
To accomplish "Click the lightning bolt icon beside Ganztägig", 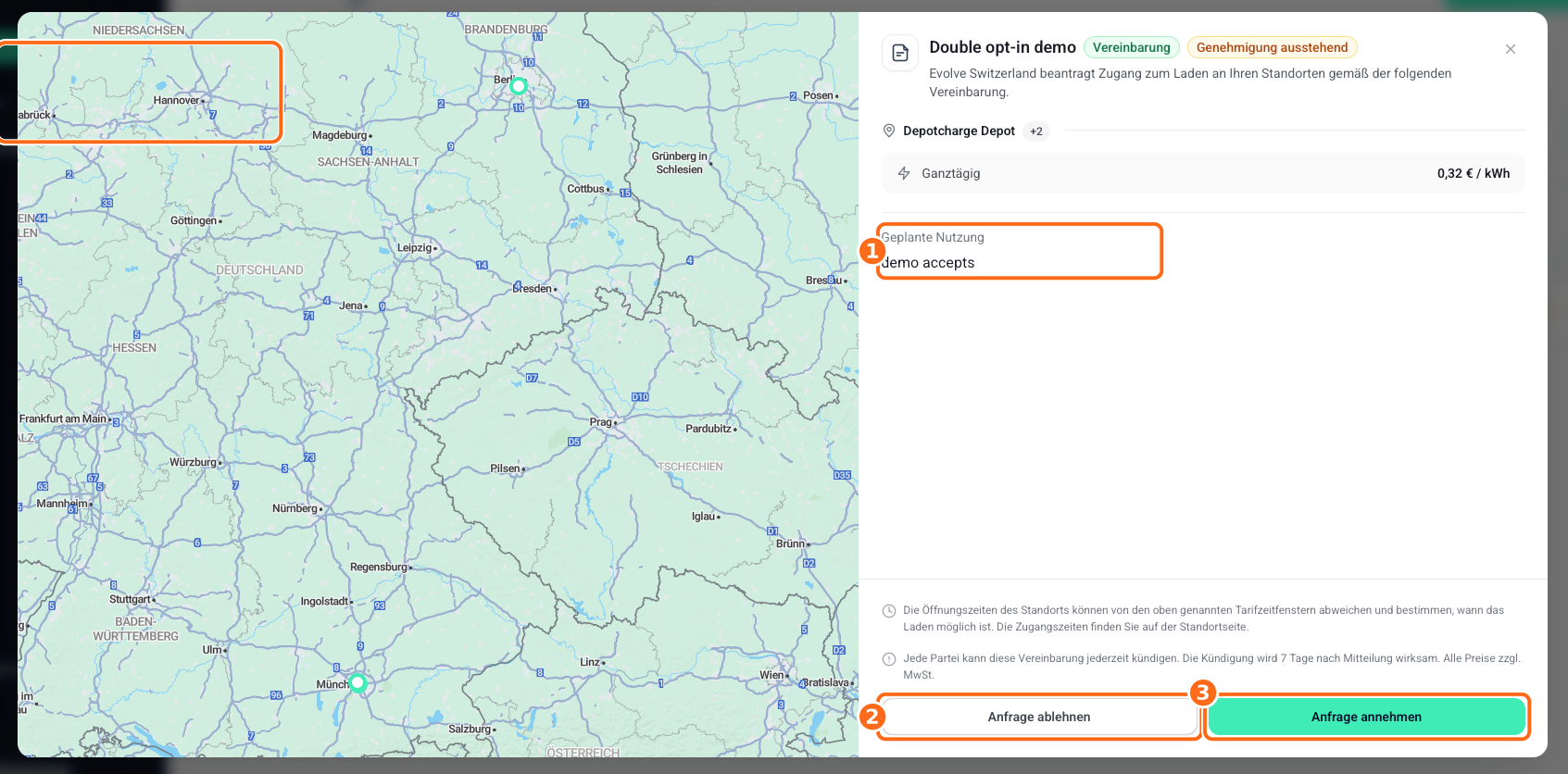I will 904,173.
